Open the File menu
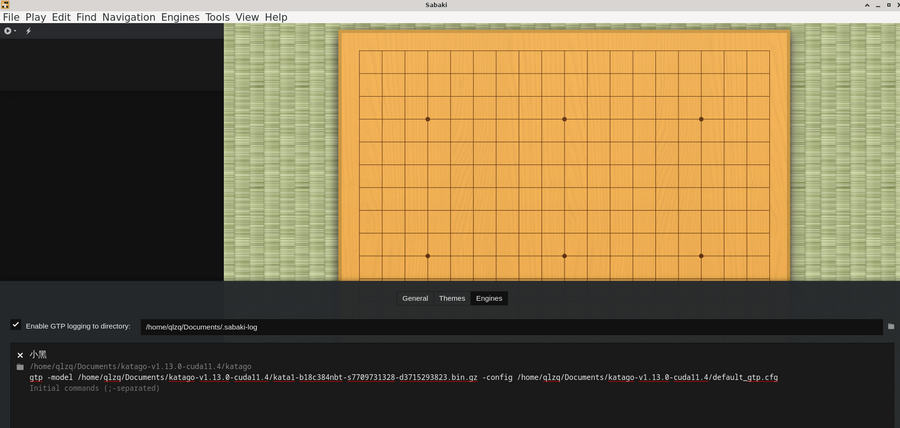Viewport: 900px width, 428px height. tap(11, 17)
